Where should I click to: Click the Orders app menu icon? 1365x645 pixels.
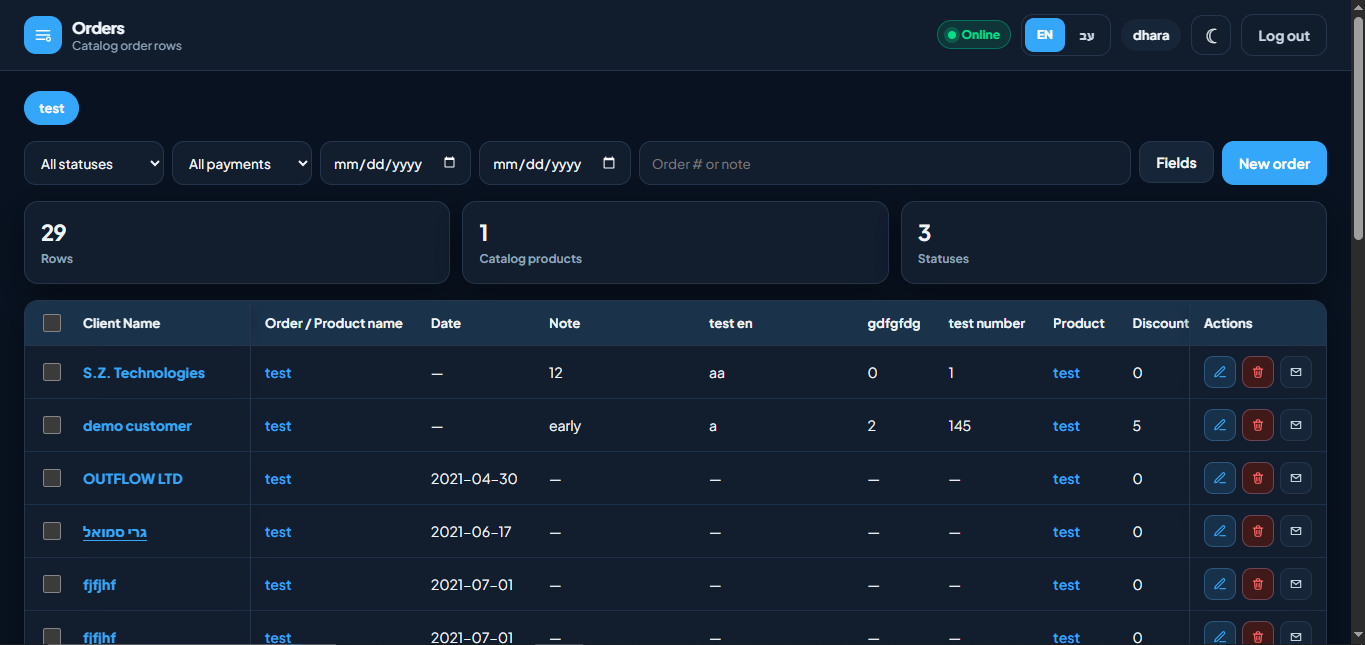(43, 35)
